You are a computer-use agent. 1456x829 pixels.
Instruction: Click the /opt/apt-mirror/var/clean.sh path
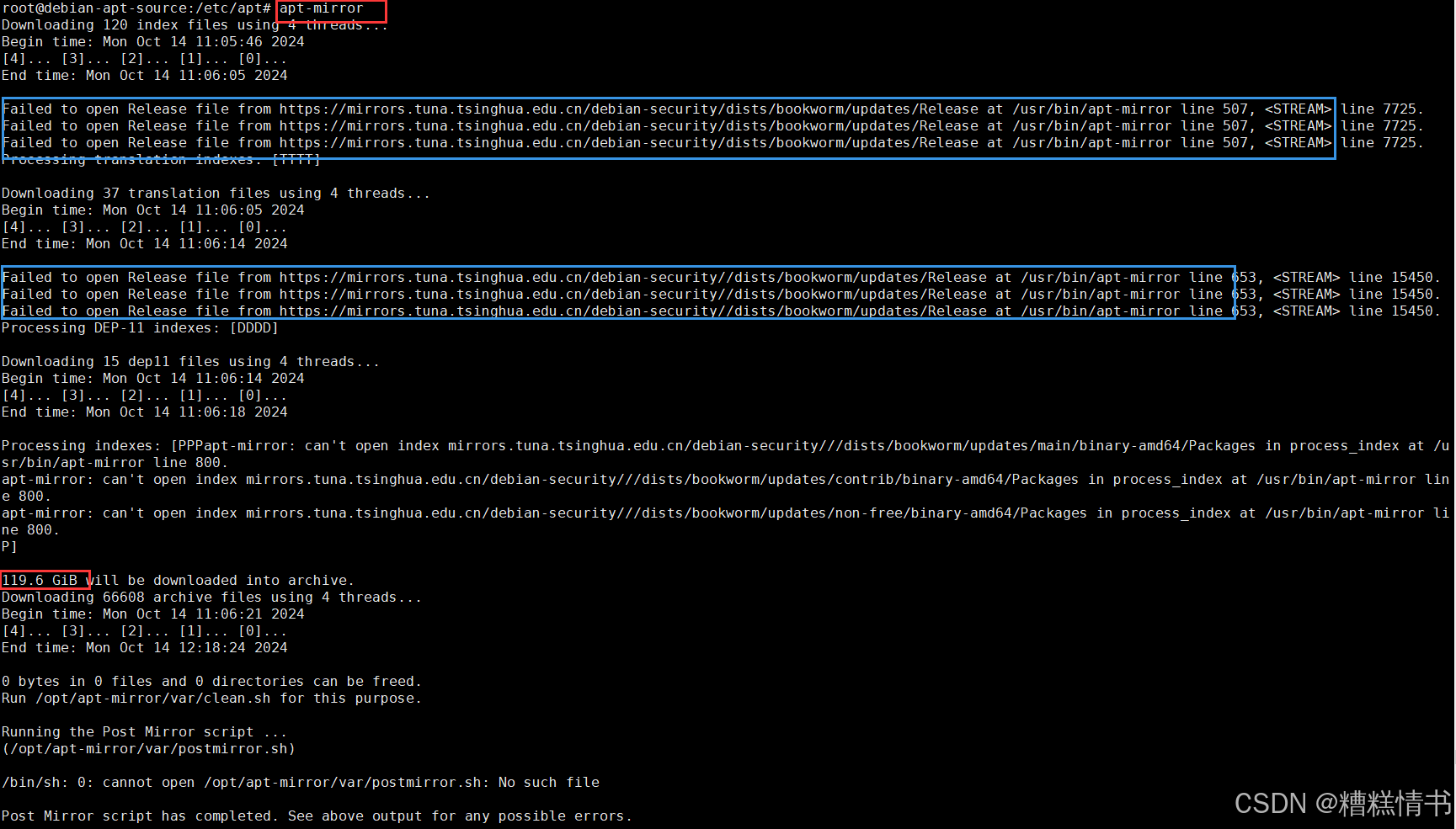152,698
